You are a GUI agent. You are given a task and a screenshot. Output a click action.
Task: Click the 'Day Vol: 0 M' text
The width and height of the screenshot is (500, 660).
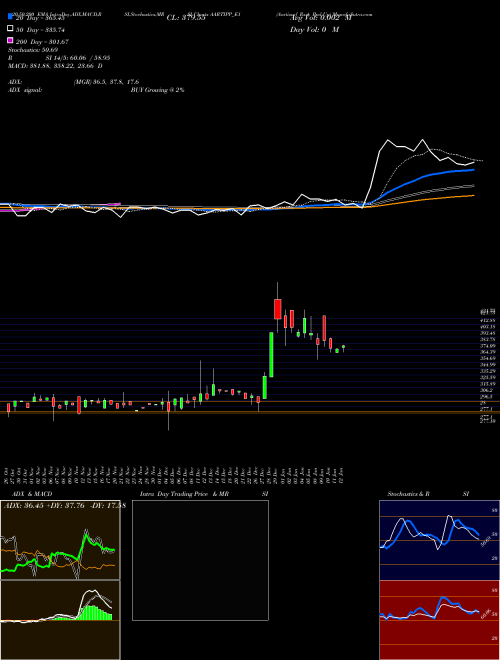click(x=314, y=29)
